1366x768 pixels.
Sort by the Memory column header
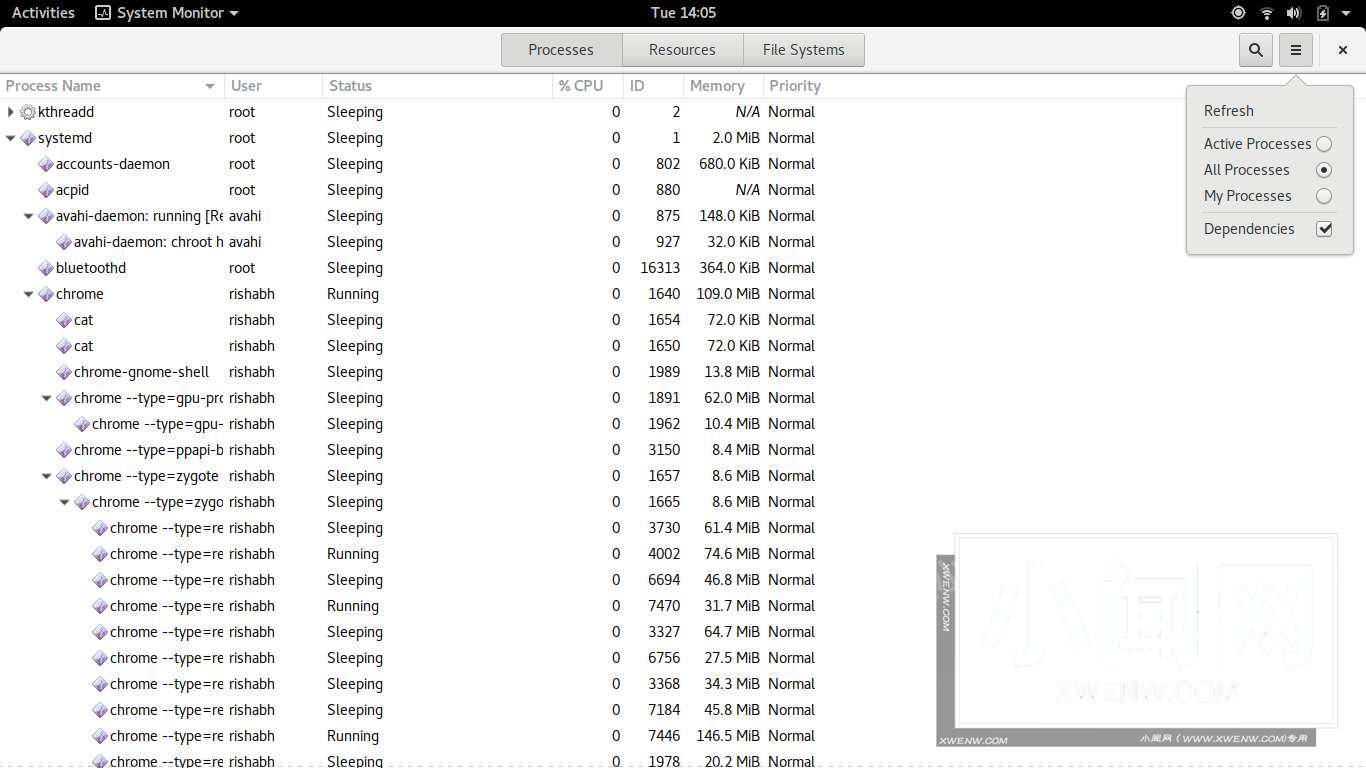click(x=723, y=86)
